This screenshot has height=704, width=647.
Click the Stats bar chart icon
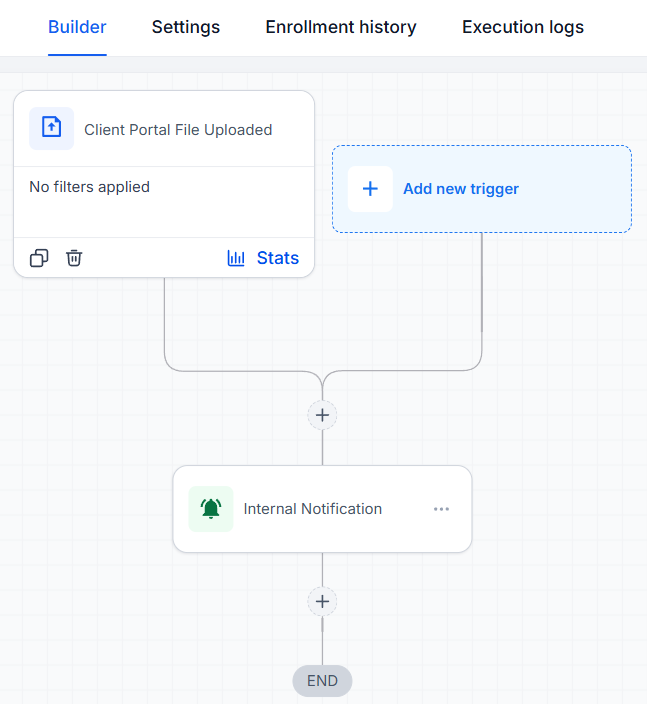tap(236, 258)
